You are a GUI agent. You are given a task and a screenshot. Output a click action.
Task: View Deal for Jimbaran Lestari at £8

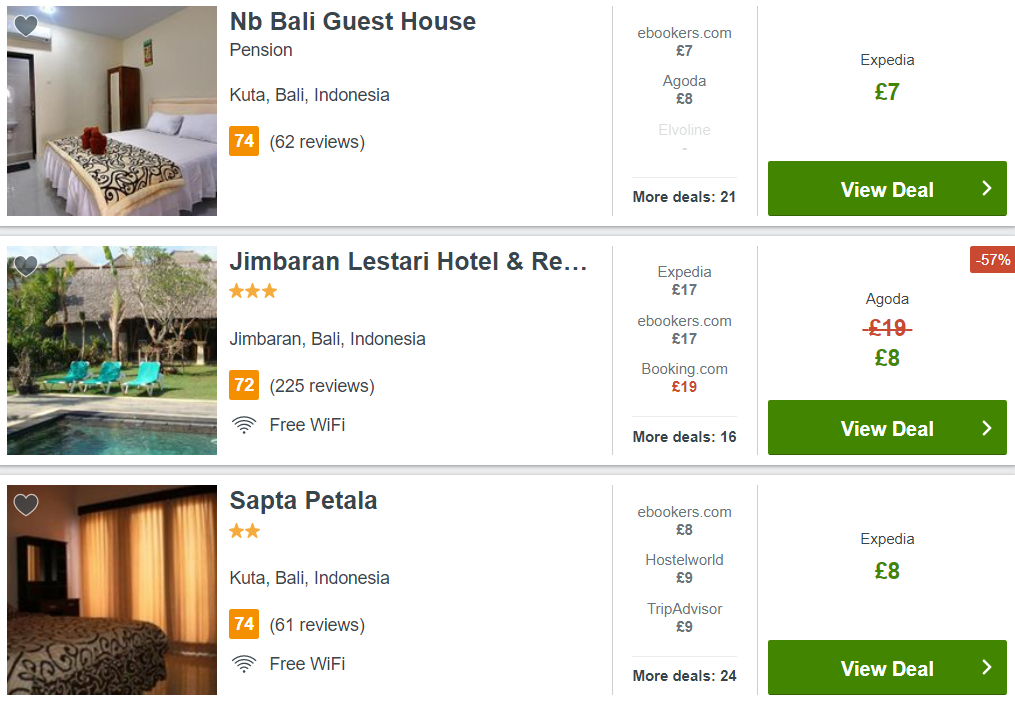point(887,427)
